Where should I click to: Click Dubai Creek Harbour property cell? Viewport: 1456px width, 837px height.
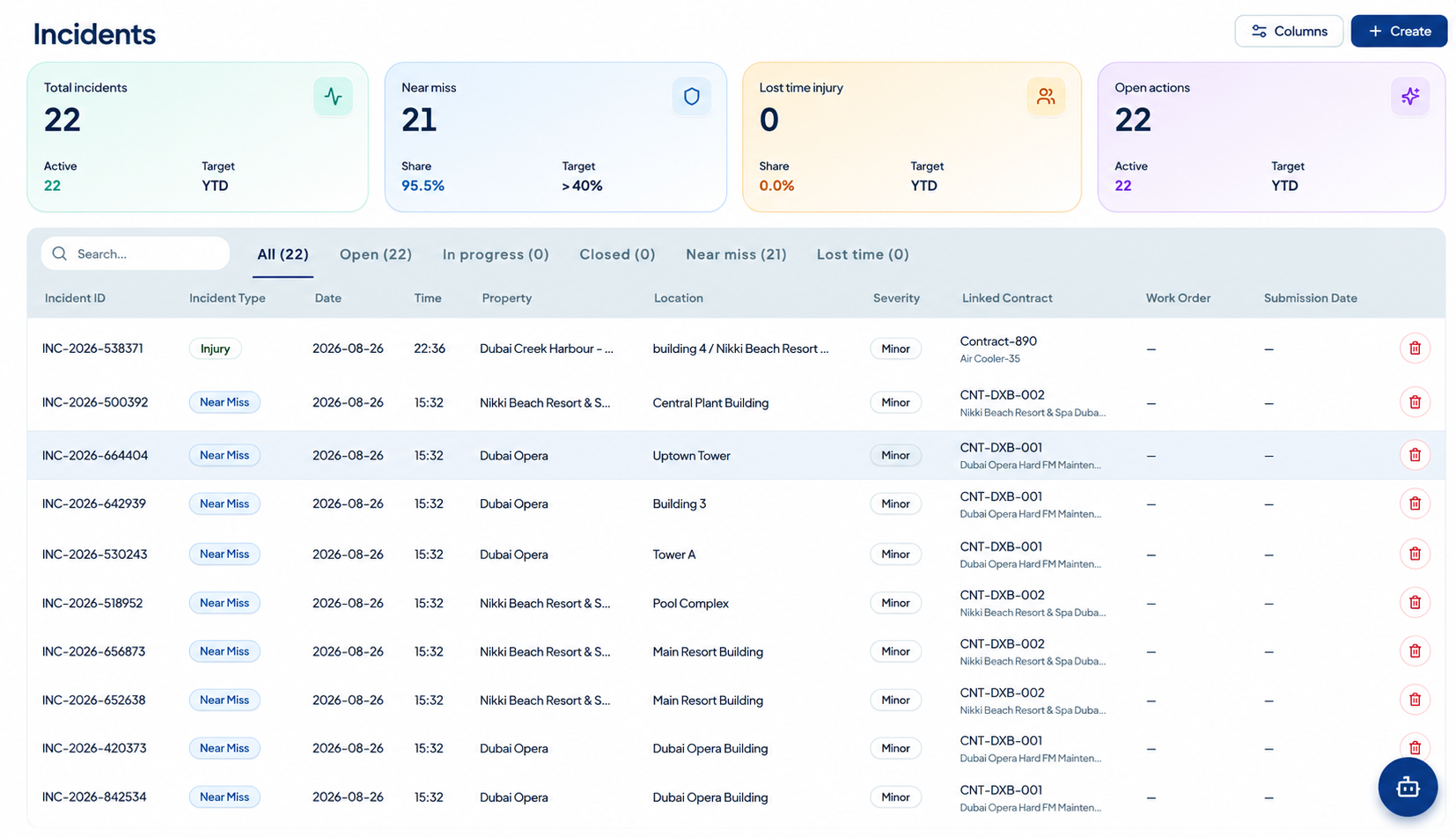[x=547, y=349]
